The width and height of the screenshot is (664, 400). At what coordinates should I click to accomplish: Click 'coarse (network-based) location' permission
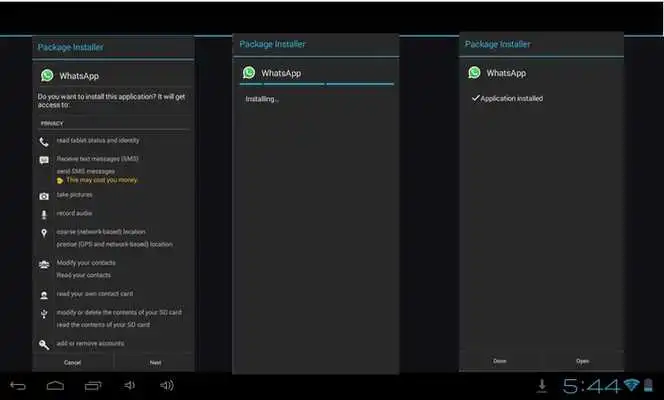point(101,232)
